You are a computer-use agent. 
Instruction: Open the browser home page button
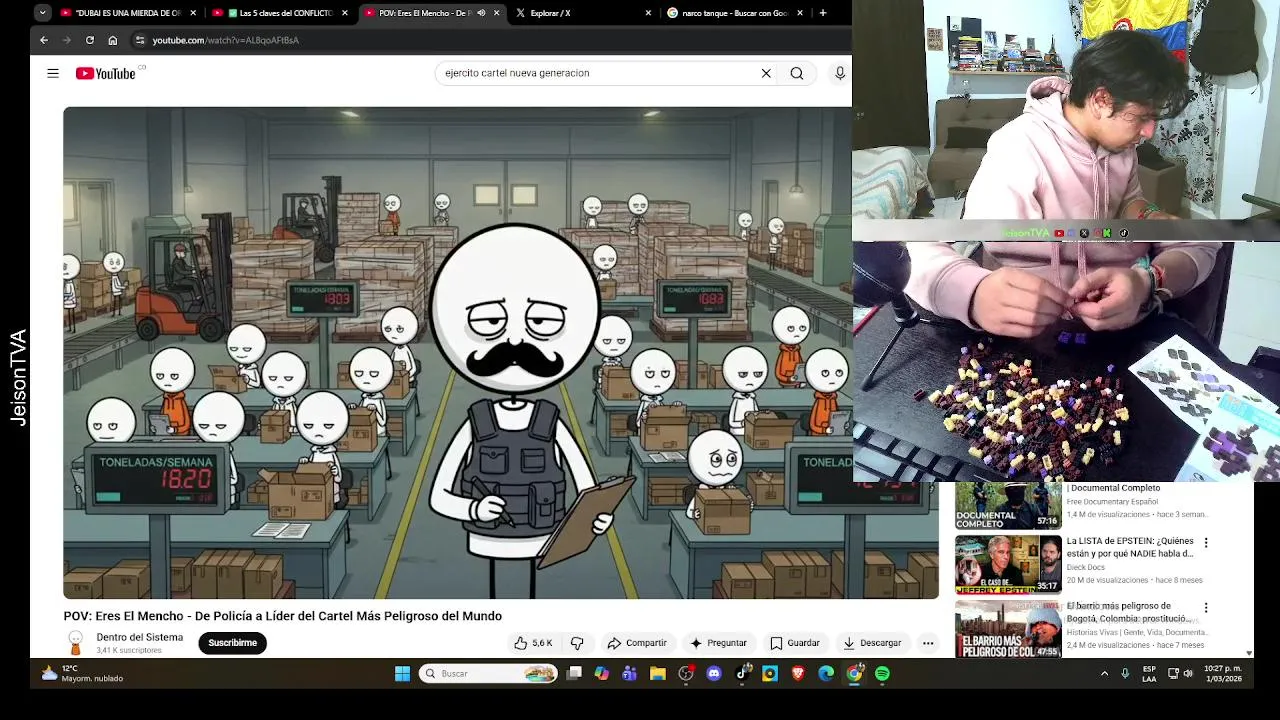(x=113, y=40)
